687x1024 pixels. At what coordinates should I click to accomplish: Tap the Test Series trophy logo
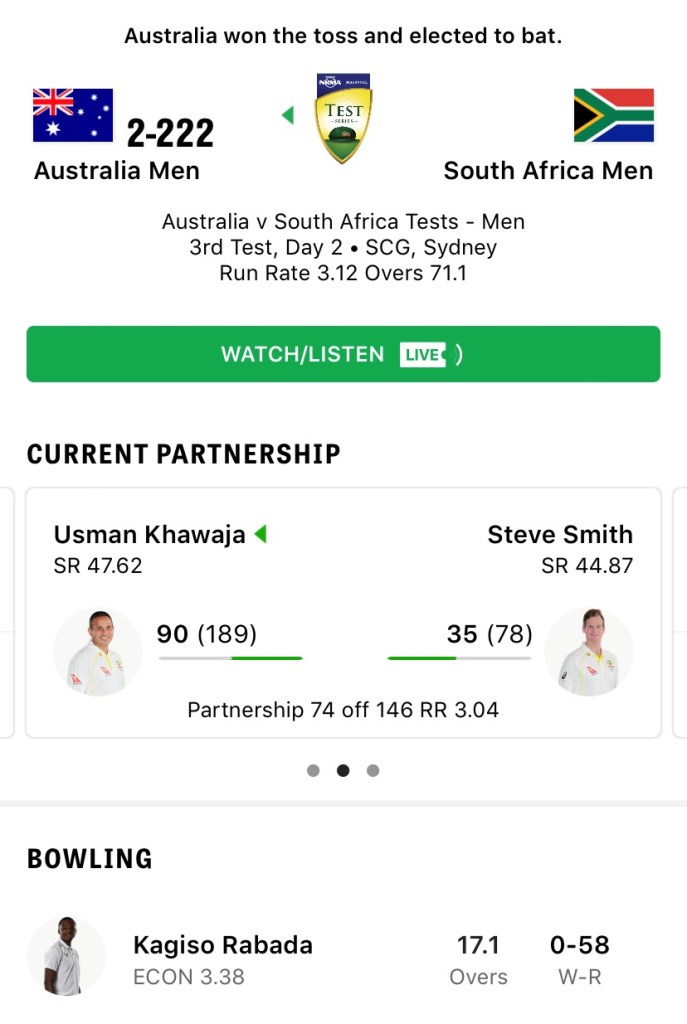point(343,118)
